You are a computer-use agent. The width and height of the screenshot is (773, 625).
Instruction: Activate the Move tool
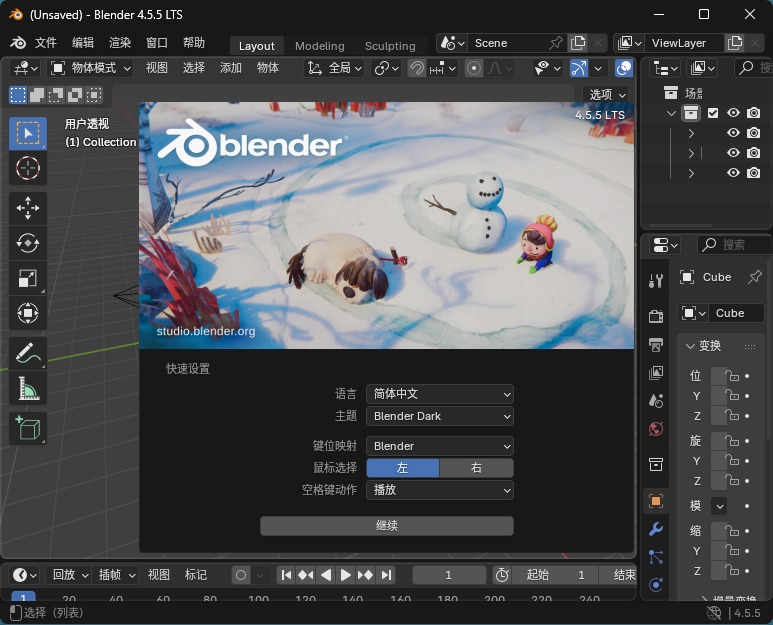(28, 208)
